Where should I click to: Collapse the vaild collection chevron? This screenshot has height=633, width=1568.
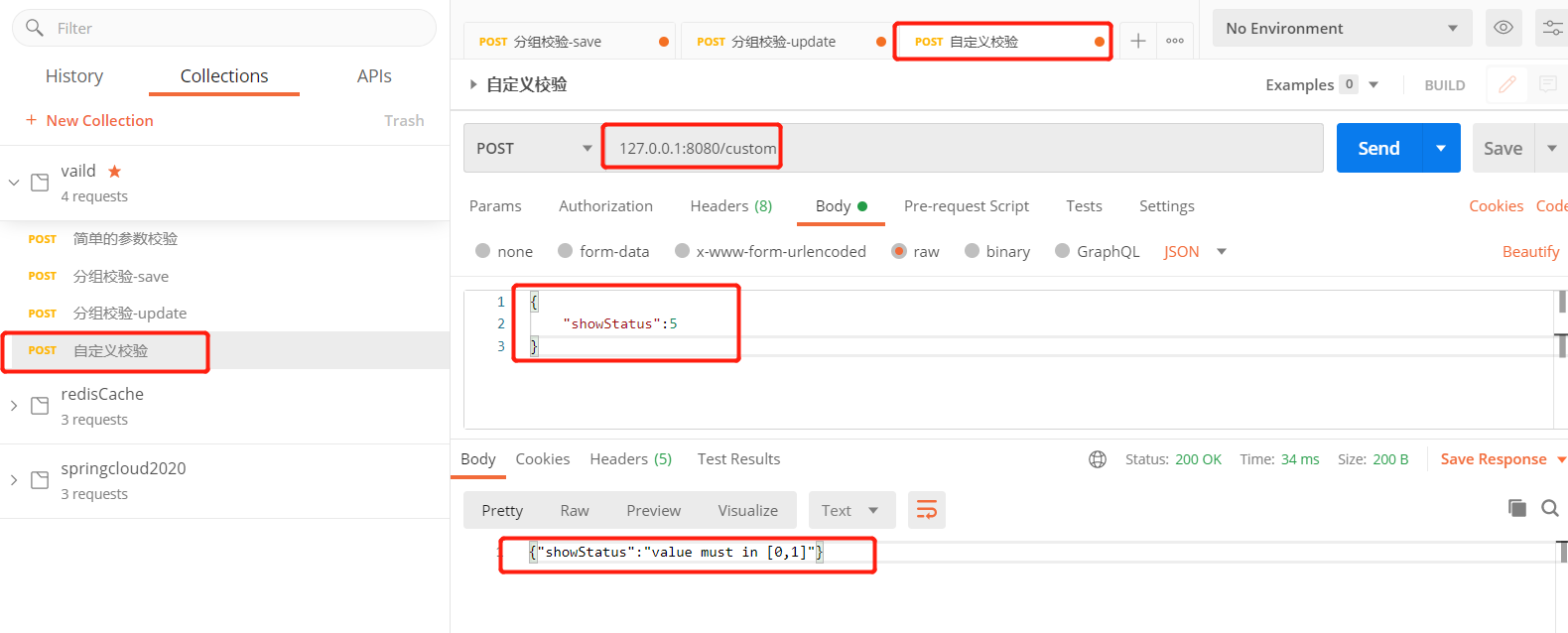click(x=14, y=183)
